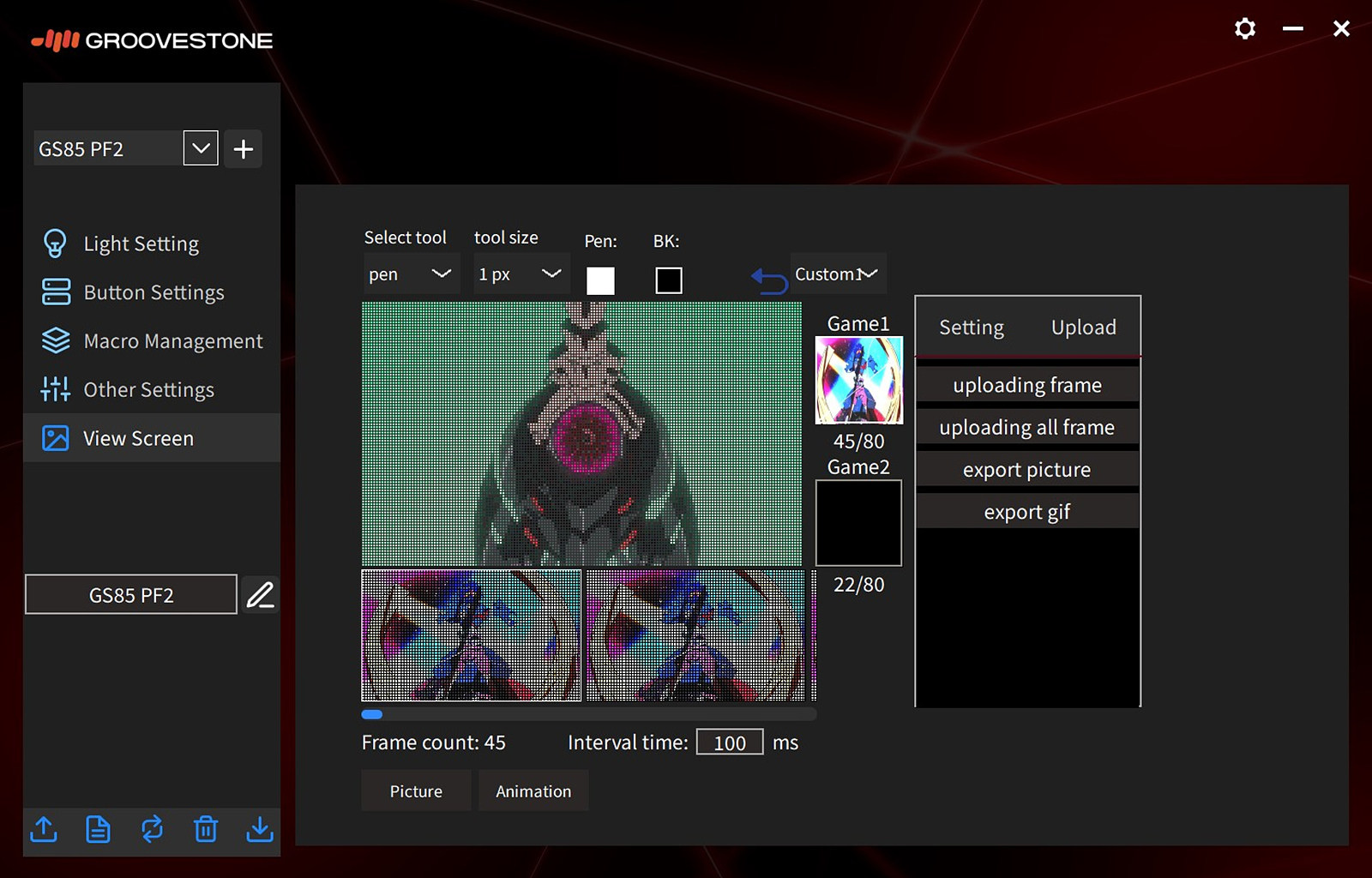
Task: Click the white Pen color swatch
Action: 600,280
